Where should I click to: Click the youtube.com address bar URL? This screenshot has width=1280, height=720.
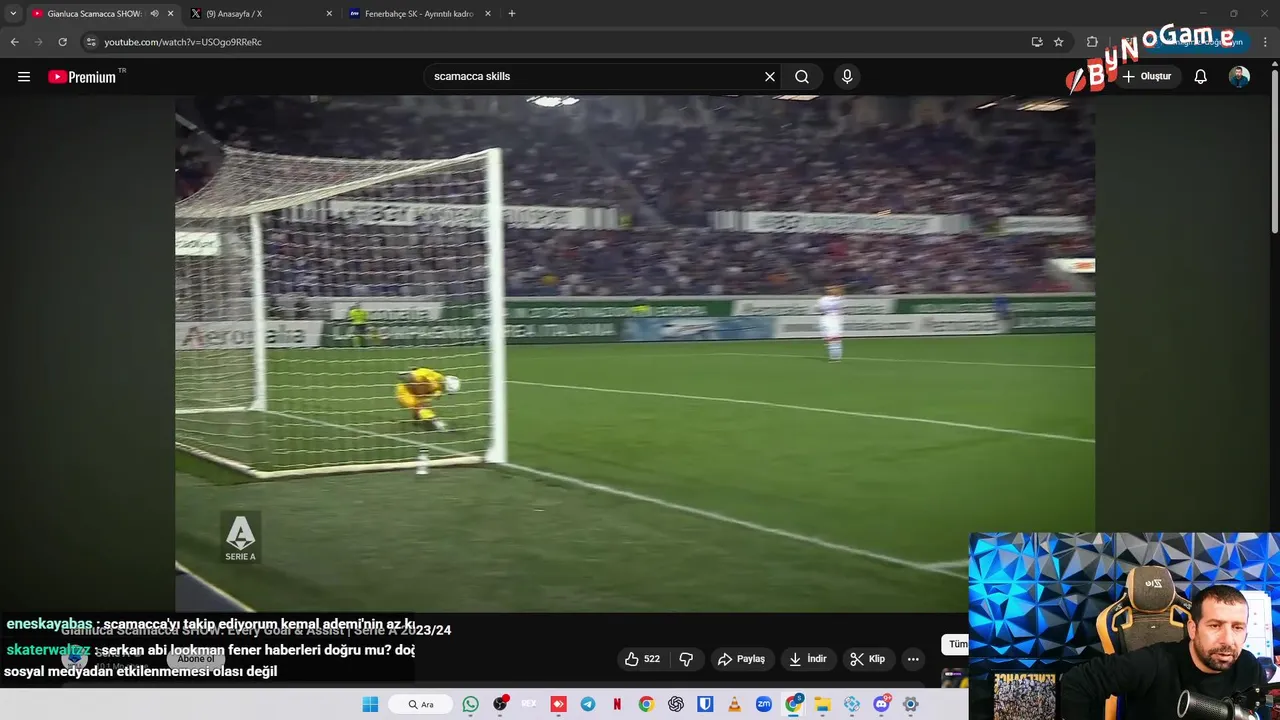pyautogui.click(x=183, y=42)
